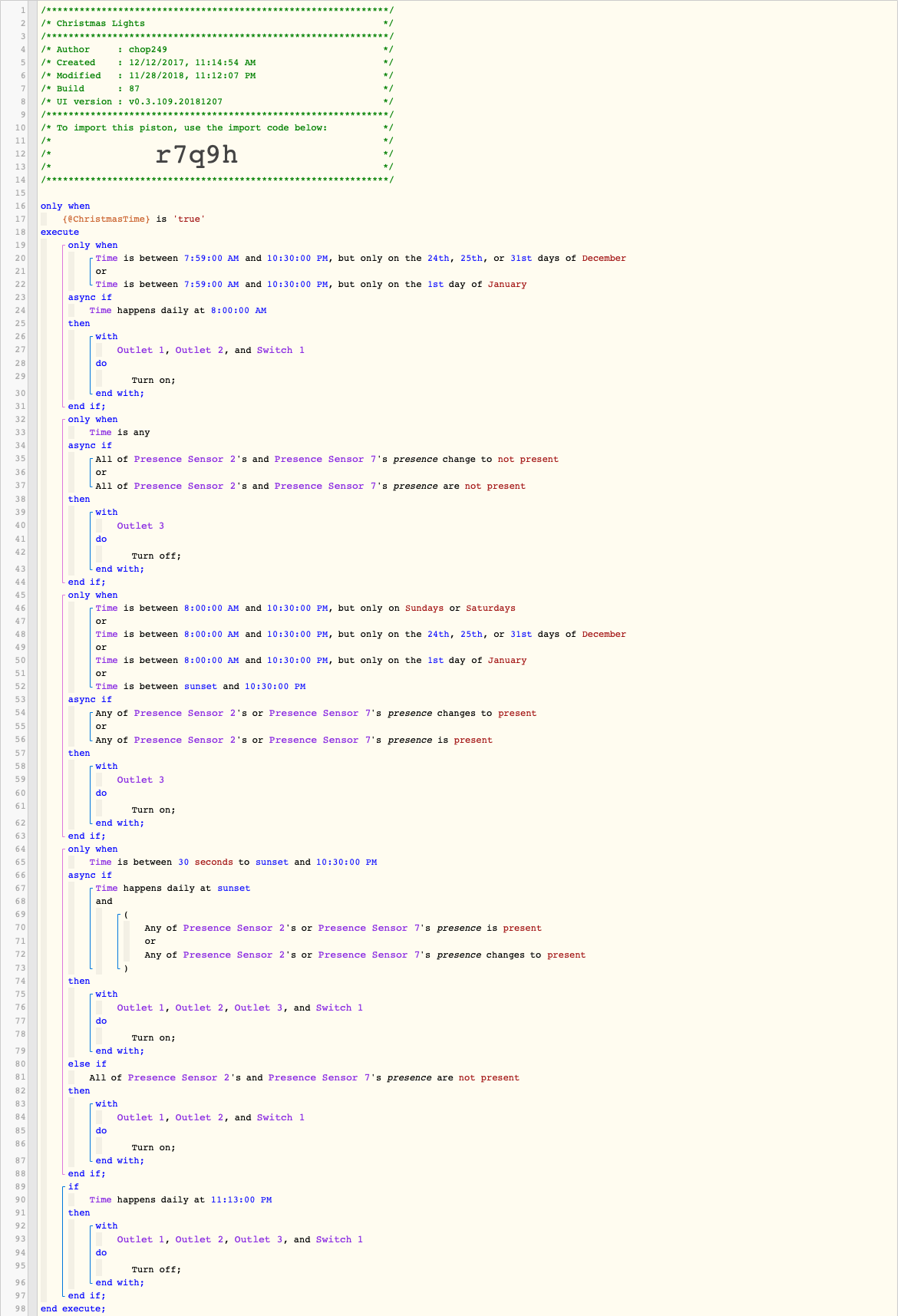904x1316 pixels.
Task: Click 'present' value on line 56
Action: 473,740
